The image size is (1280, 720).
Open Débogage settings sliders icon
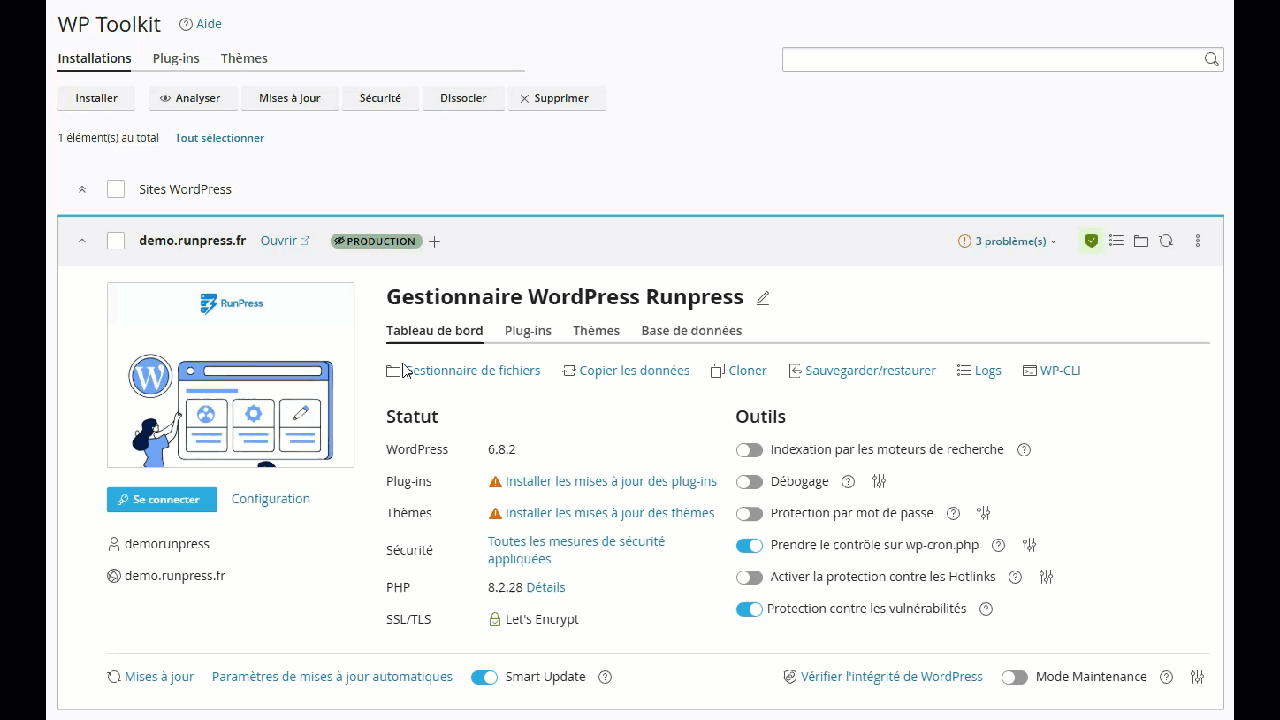[879, 481]
